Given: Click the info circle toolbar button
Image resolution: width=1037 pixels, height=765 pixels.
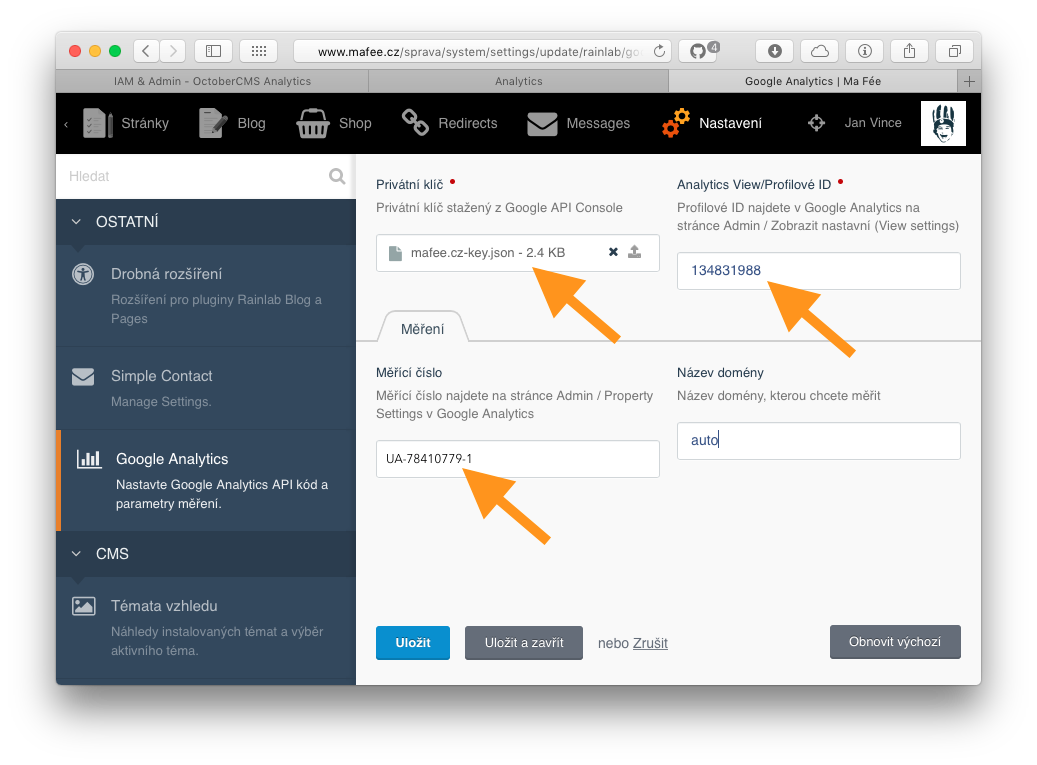Looking at the screenshot, I should click(x=864, y=51).
